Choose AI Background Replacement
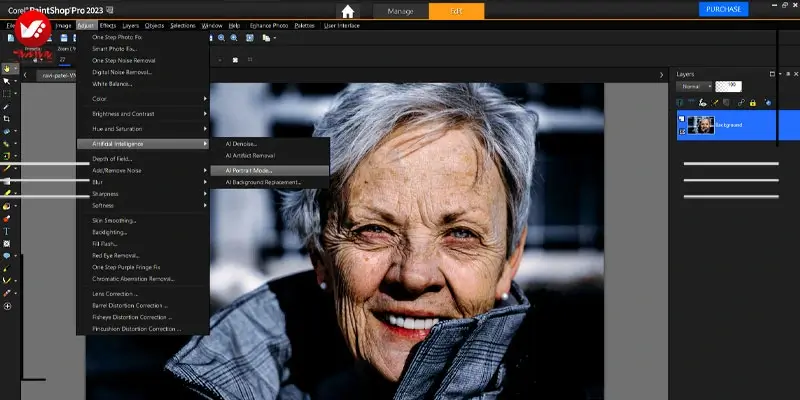 [x=269, y=182]
